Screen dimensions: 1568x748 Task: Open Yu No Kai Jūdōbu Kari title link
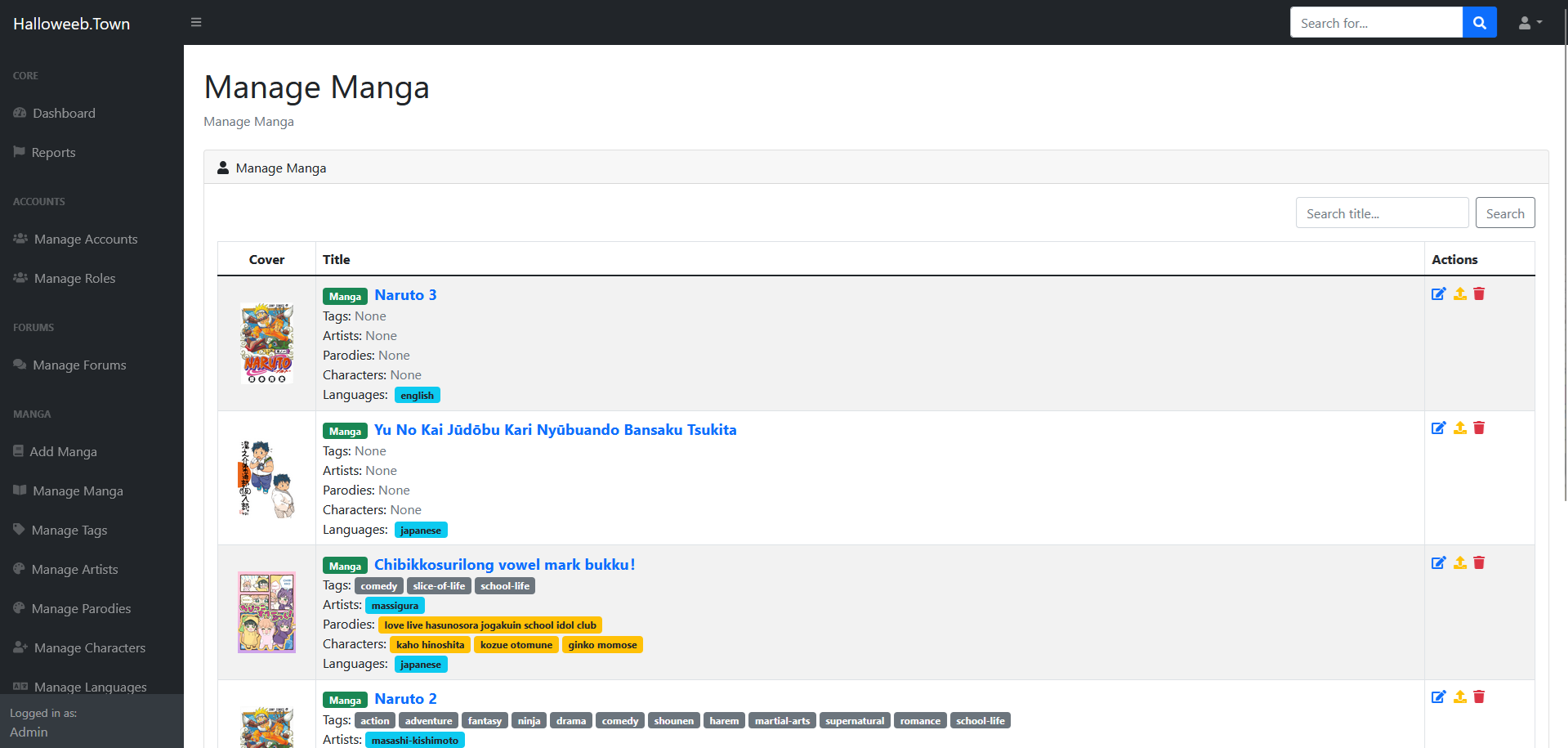(x=556, y=430)
